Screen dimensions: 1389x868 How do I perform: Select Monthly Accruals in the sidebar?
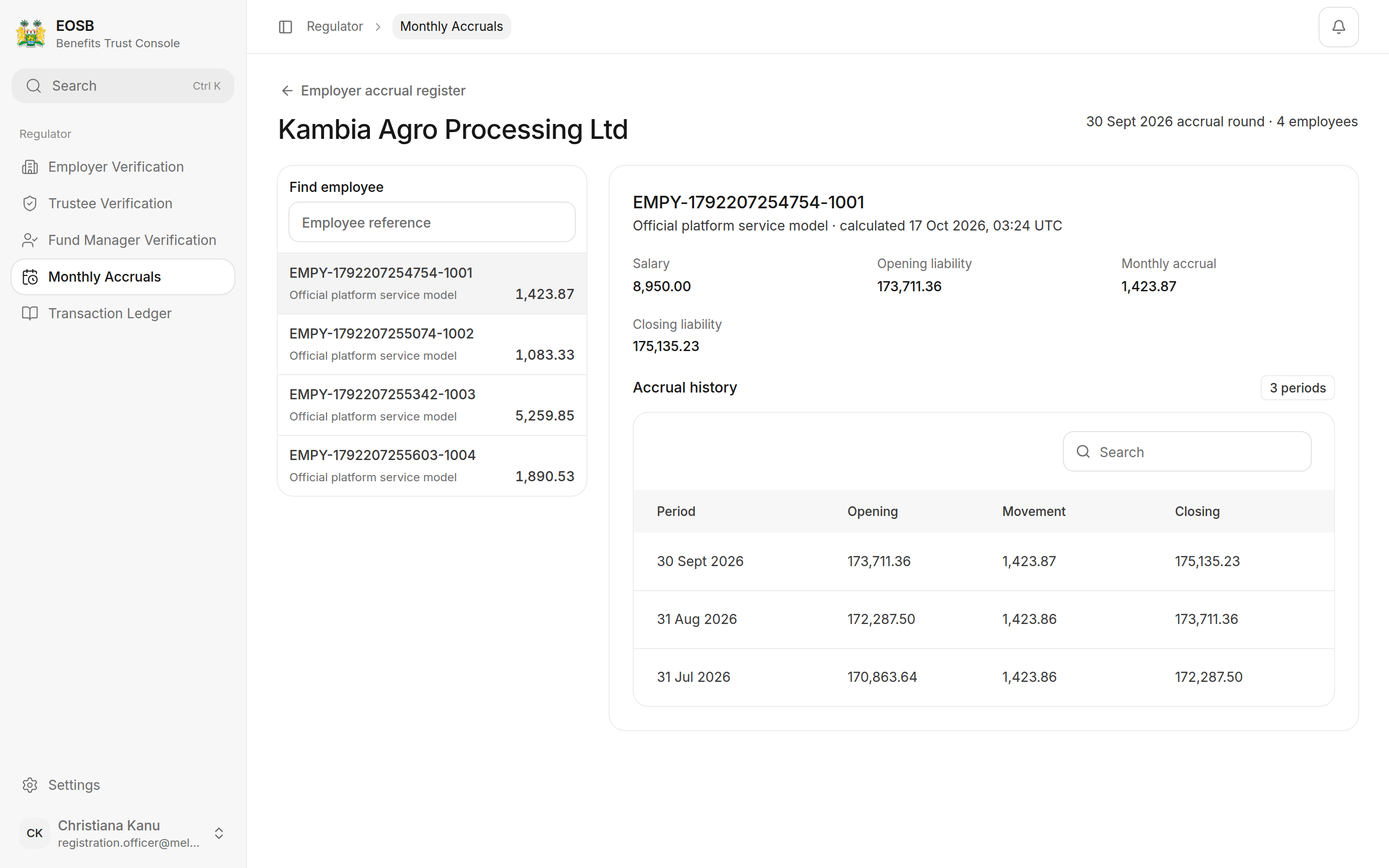pyautogui.click(x=123, y=277)
